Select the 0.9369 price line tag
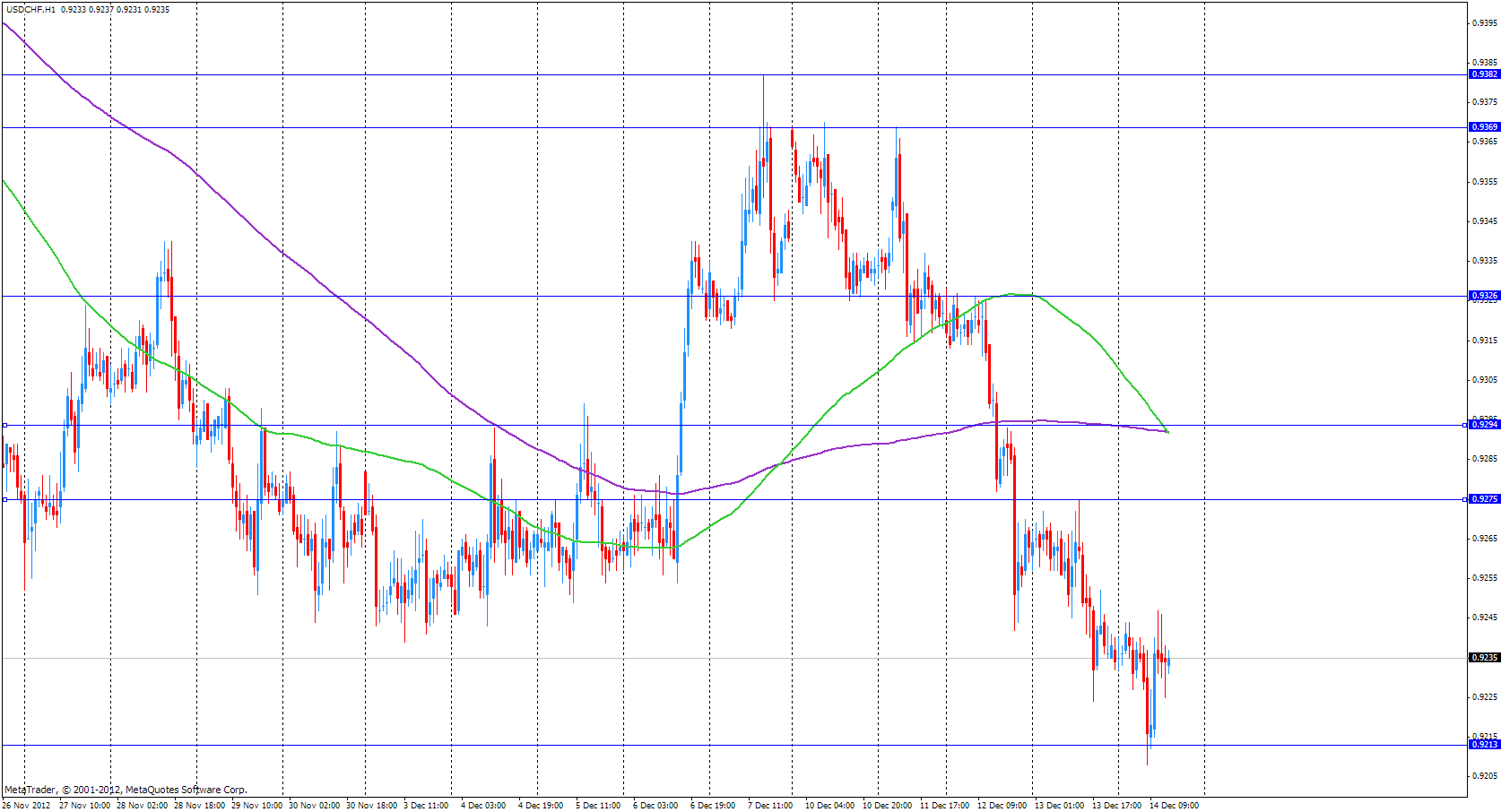1501x812 pixels. tap(1484, 127)
